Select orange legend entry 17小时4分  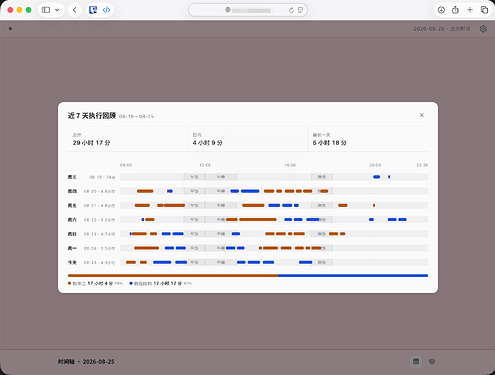(x=95, y=283)
